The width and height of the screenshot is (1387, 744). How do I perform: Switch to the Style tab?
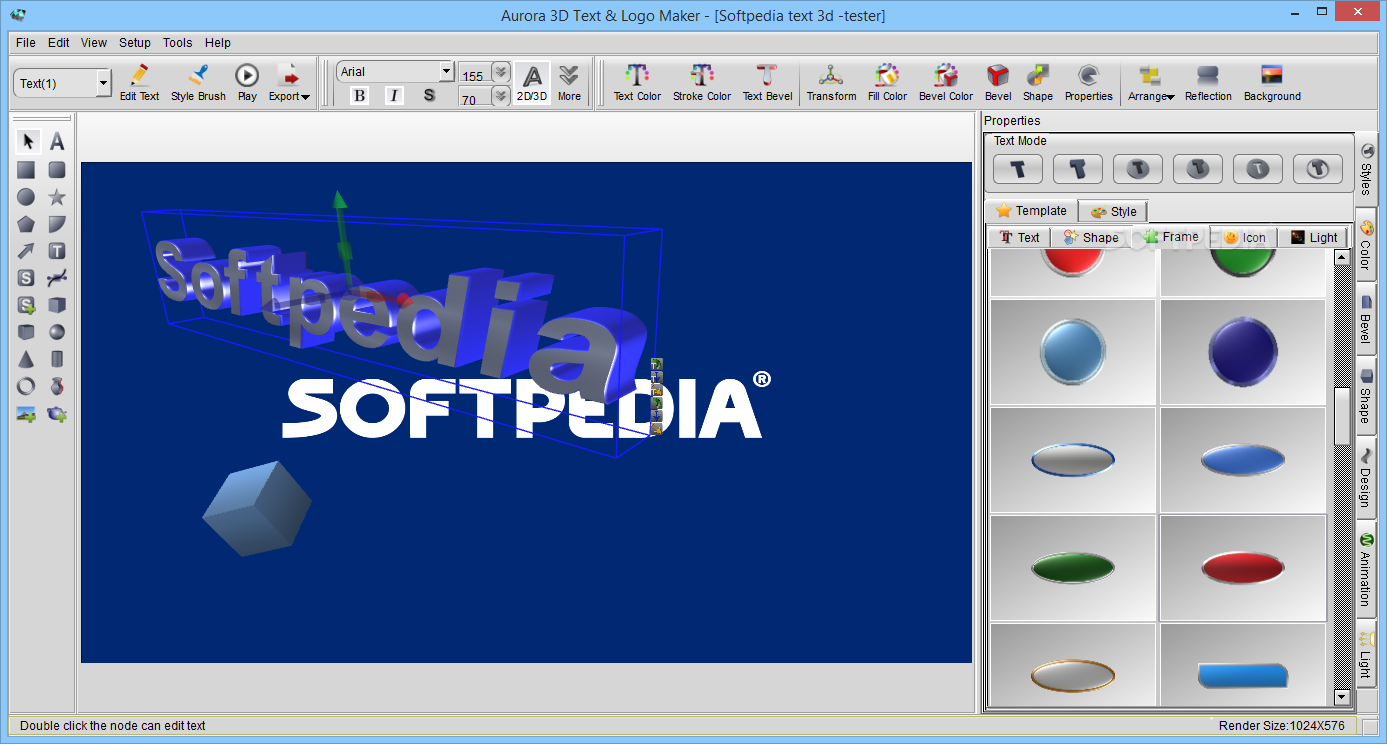tap(1113, 211)
